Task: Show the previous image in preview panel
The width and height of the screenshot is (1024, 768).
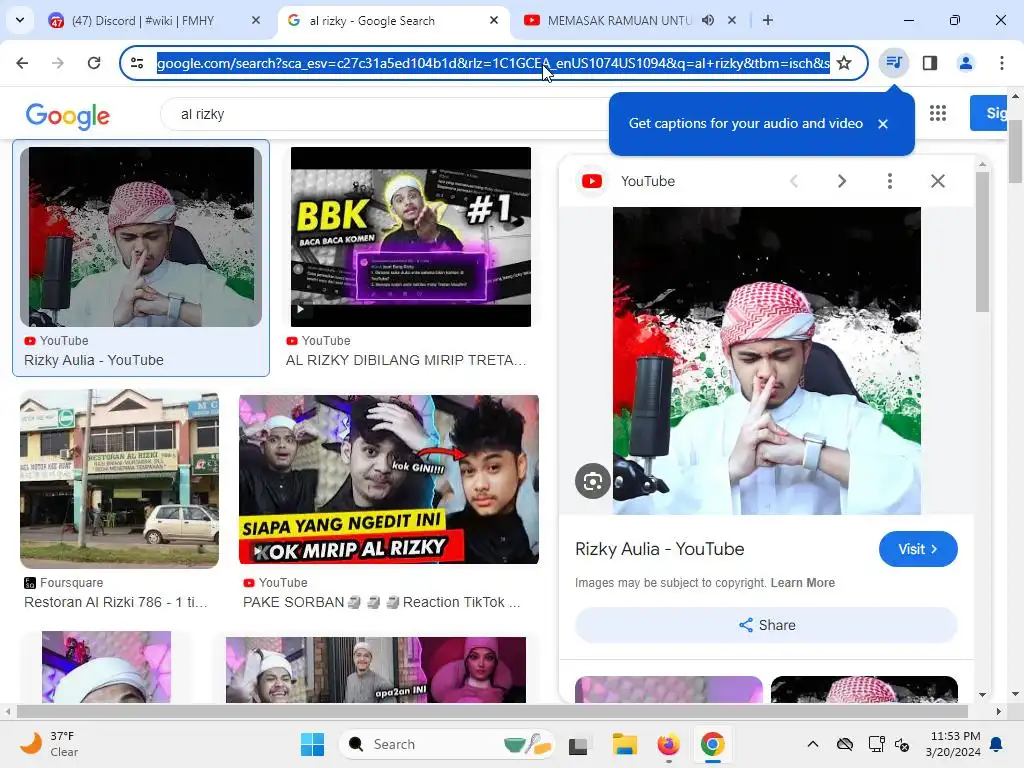Action: tap(794, 181)
